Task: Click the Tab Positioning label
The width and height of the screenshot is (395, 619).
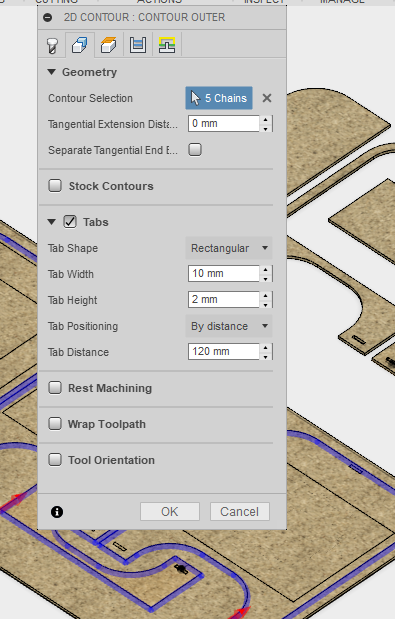Action: pyautogui.click(x=83, y=326)
